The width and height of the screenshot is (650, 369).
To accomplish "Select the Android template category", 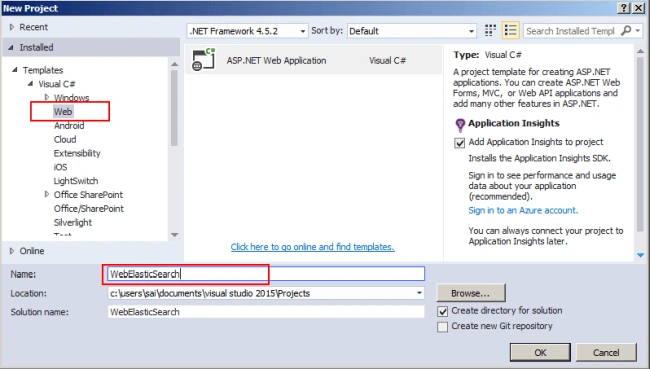I will (x=69, y=126).
